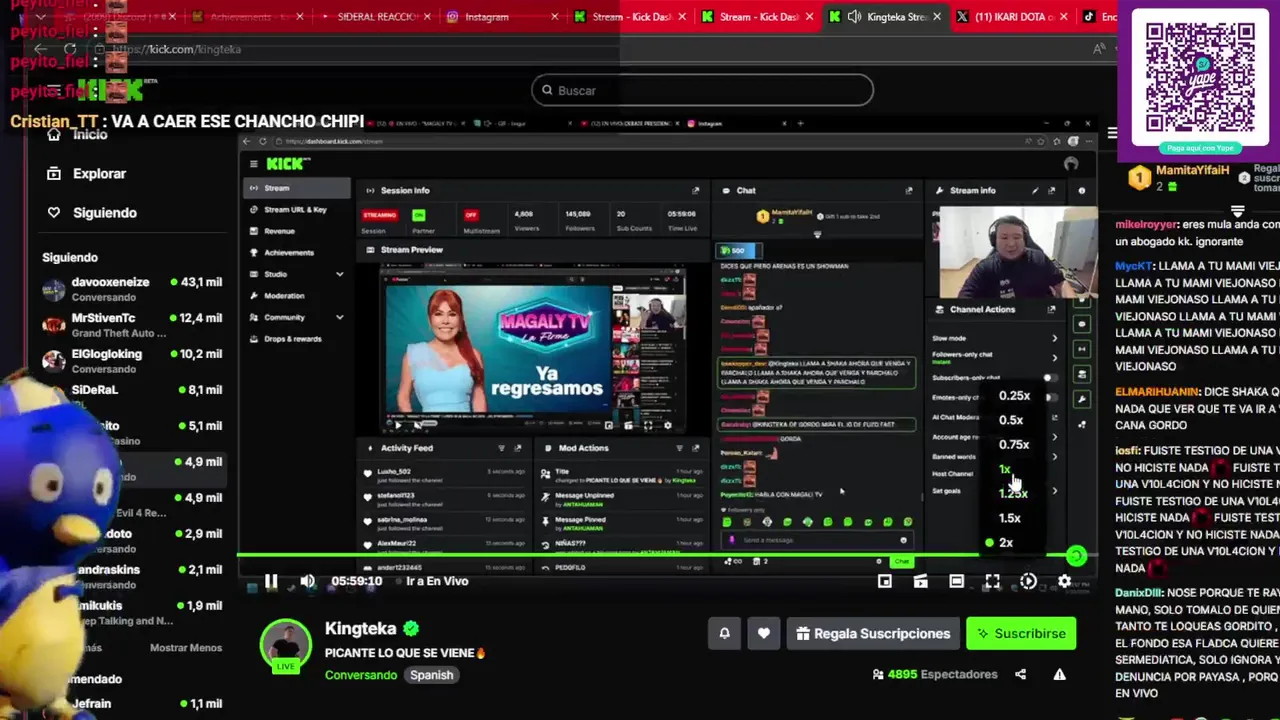Viewport: 1280px width, 720px height.
Task: Select 0.75x playback speed
Action: [1014, 445]
